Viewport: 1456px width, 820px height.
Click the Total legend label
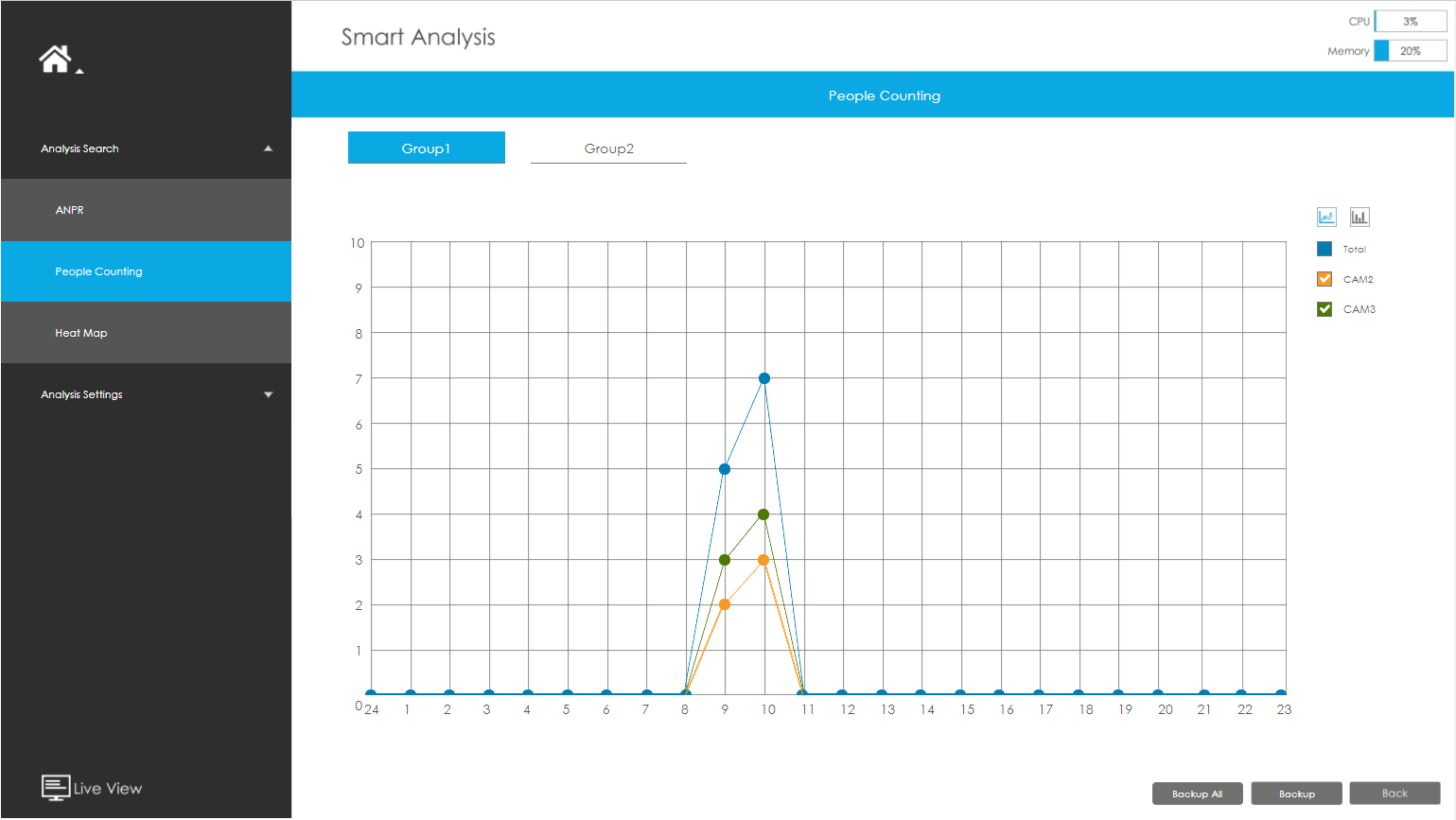pos(1355,250)
